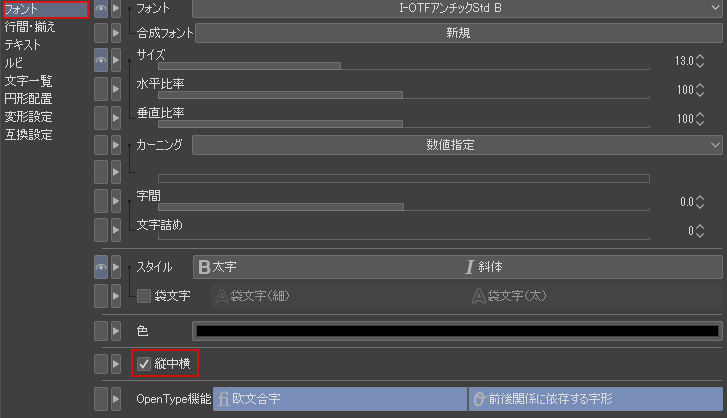Screen dimensions: 727x418
Task: Select 円形配置 category in list
Action: pyautogui.click(x=28, y=98)
